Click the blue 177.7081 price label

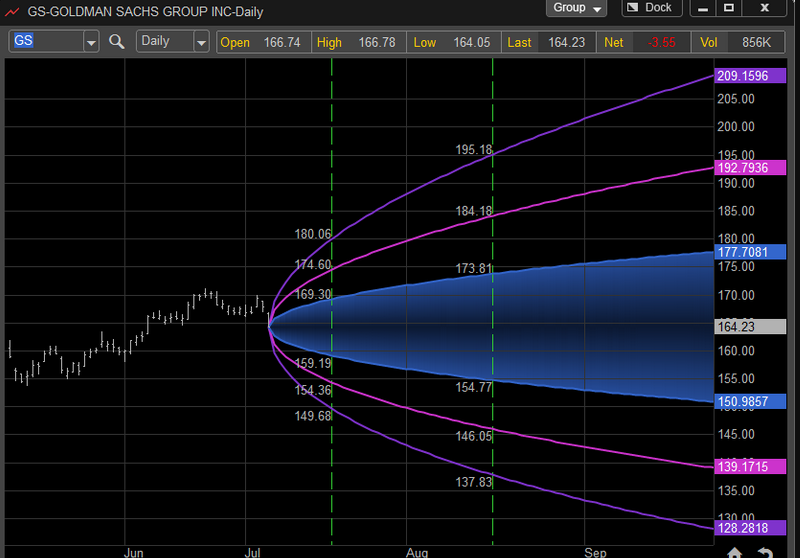750,252
